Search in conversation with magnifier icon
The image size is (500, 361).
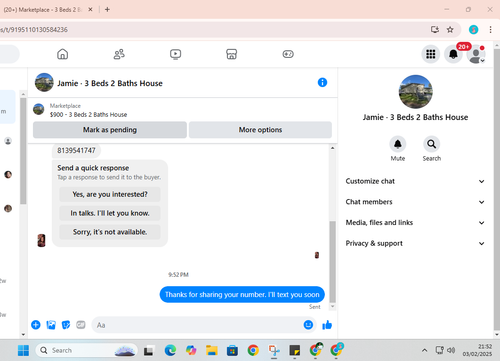coord(432,144)
